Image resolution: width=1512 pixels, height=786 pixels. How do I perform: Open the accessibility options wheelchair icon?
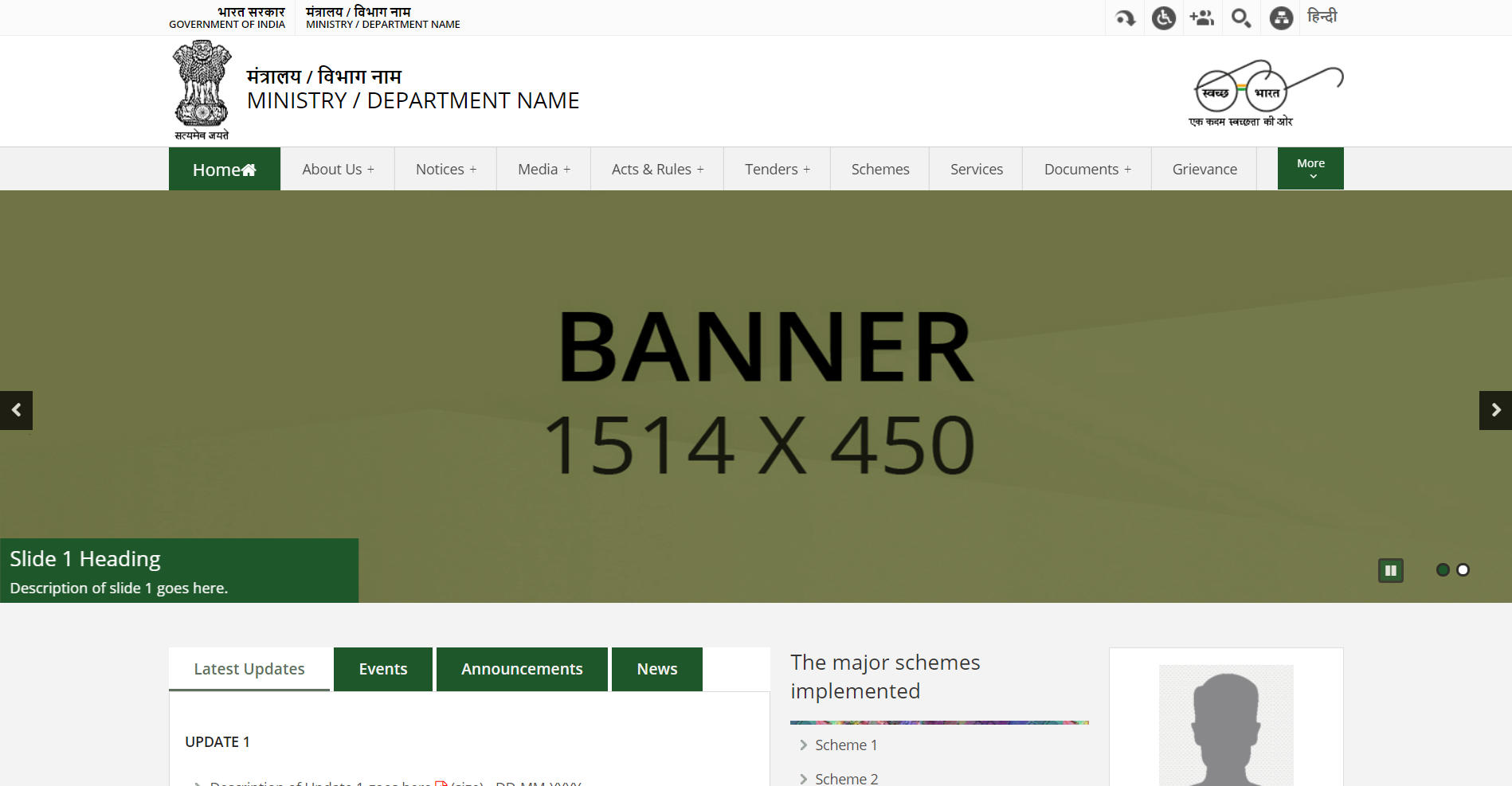(x=1163, y=18)
